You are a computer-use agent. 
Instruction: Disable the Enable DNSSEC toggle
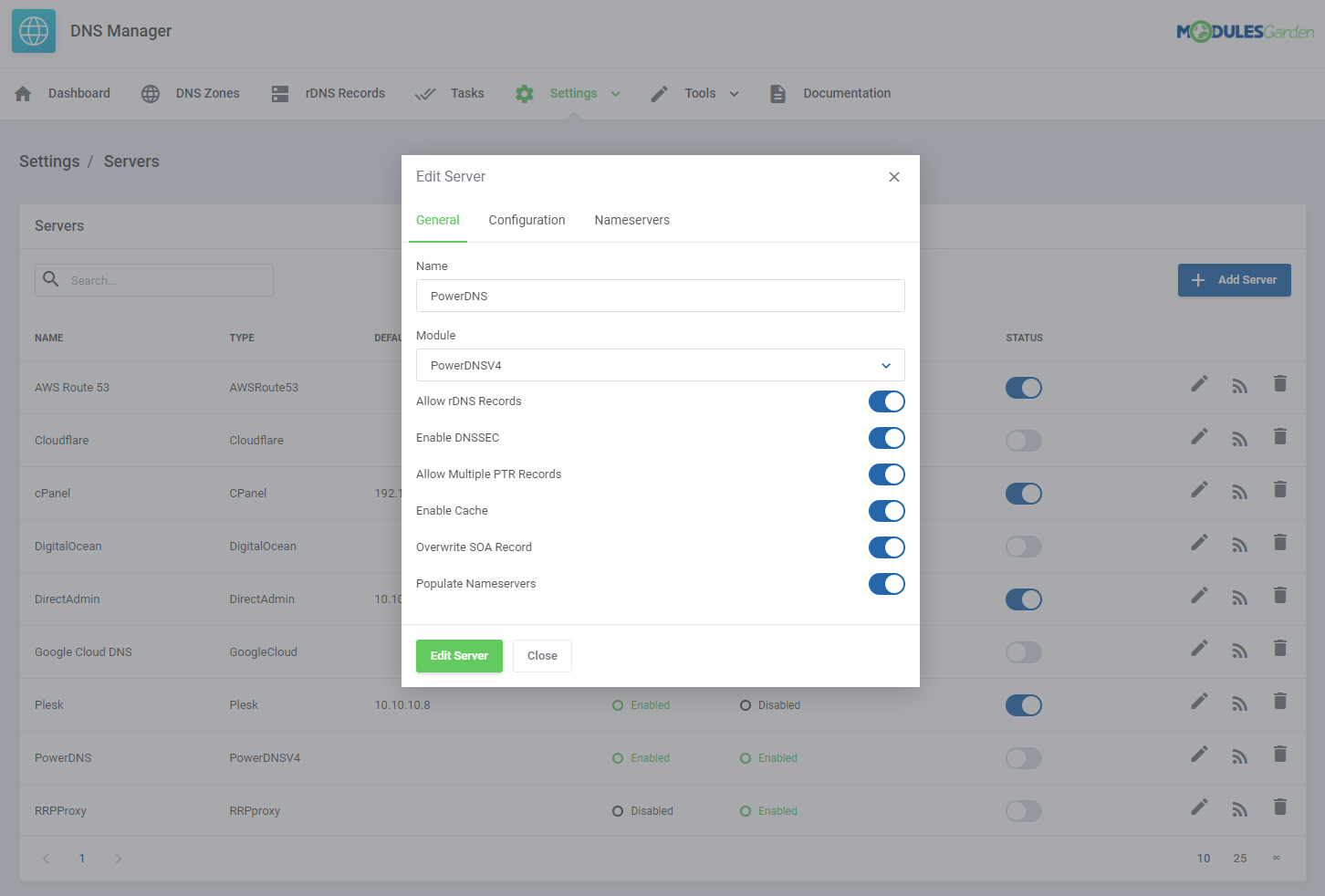point(886,438)
